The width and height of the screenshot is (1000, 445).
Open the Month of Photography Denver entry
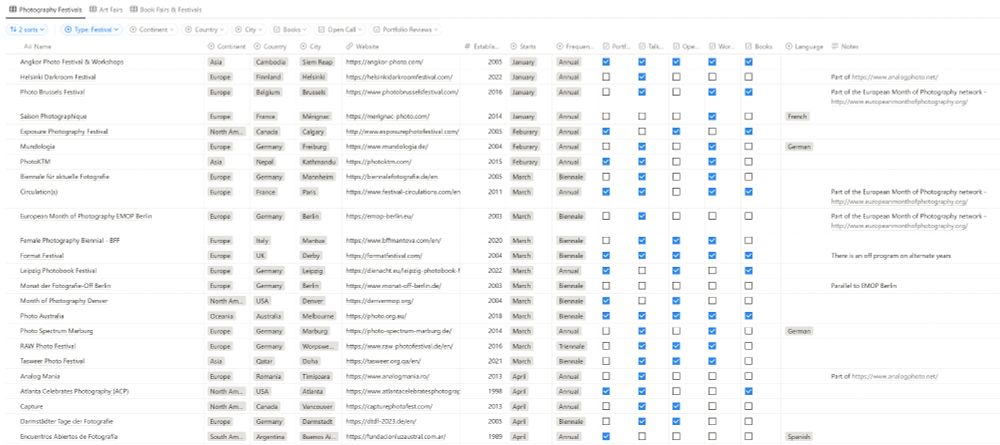click(x=64, y=301)
